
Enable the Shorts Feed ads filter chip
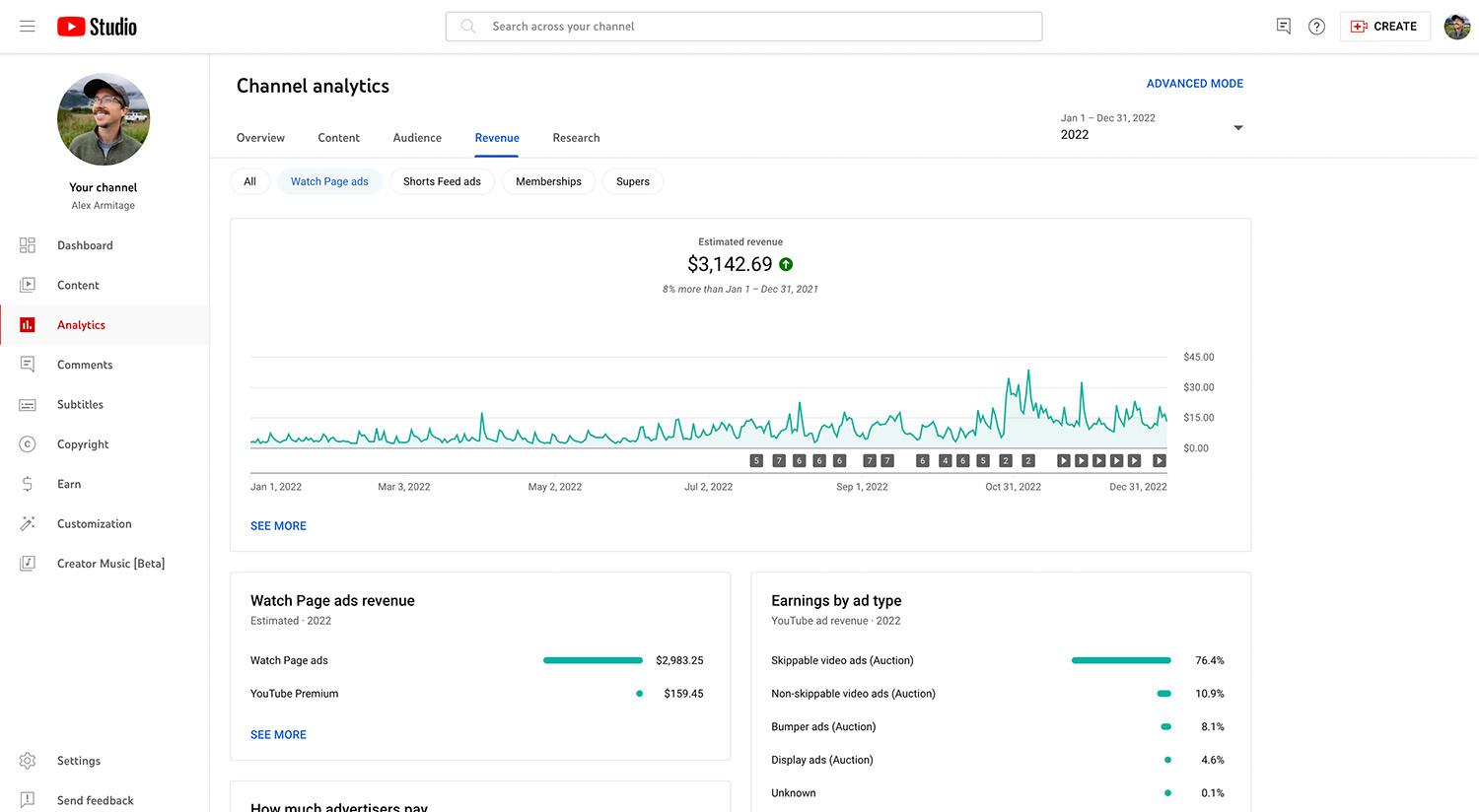pos(442,181)
